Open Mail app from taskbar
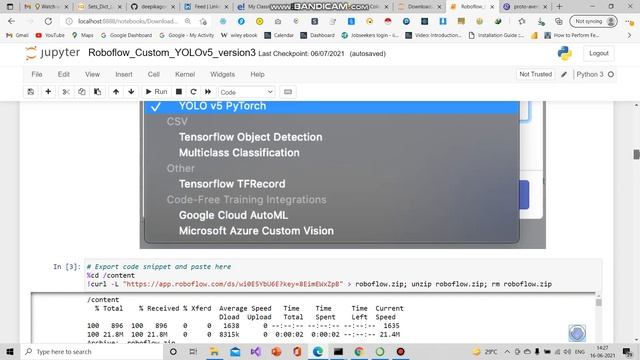Screen dimensions: 640x360 click(235, 352)
